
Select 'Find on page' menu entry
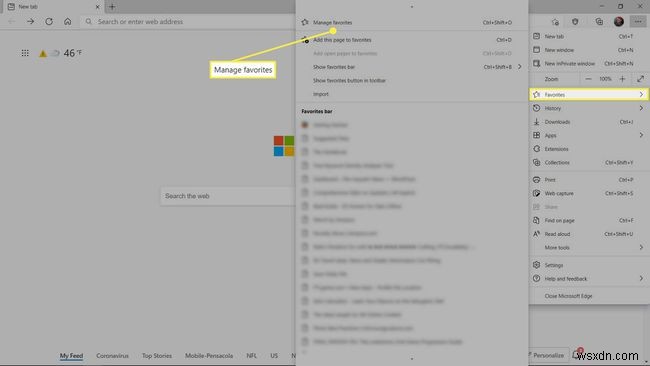click(589, 221)
